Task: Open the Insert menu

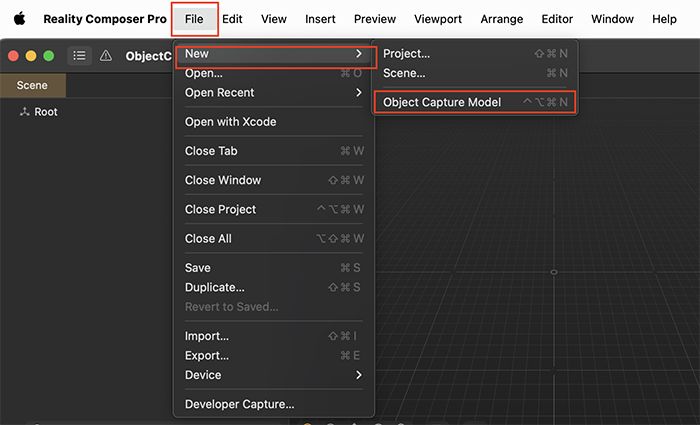Action: (x=320, y=19)
